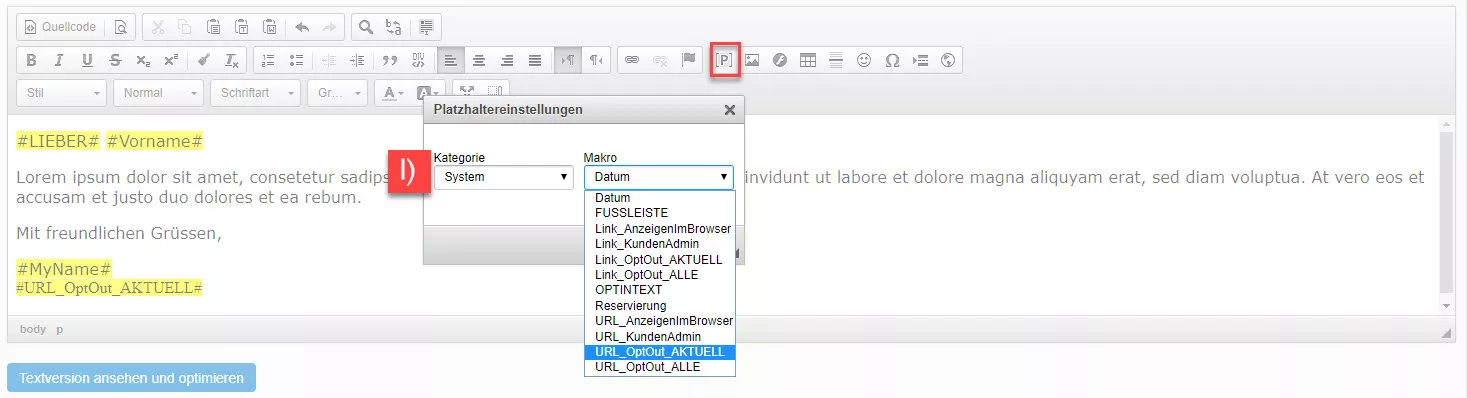Click the insert table icon
This screenshot has width=1467, height=398.
tap(808, 60)
